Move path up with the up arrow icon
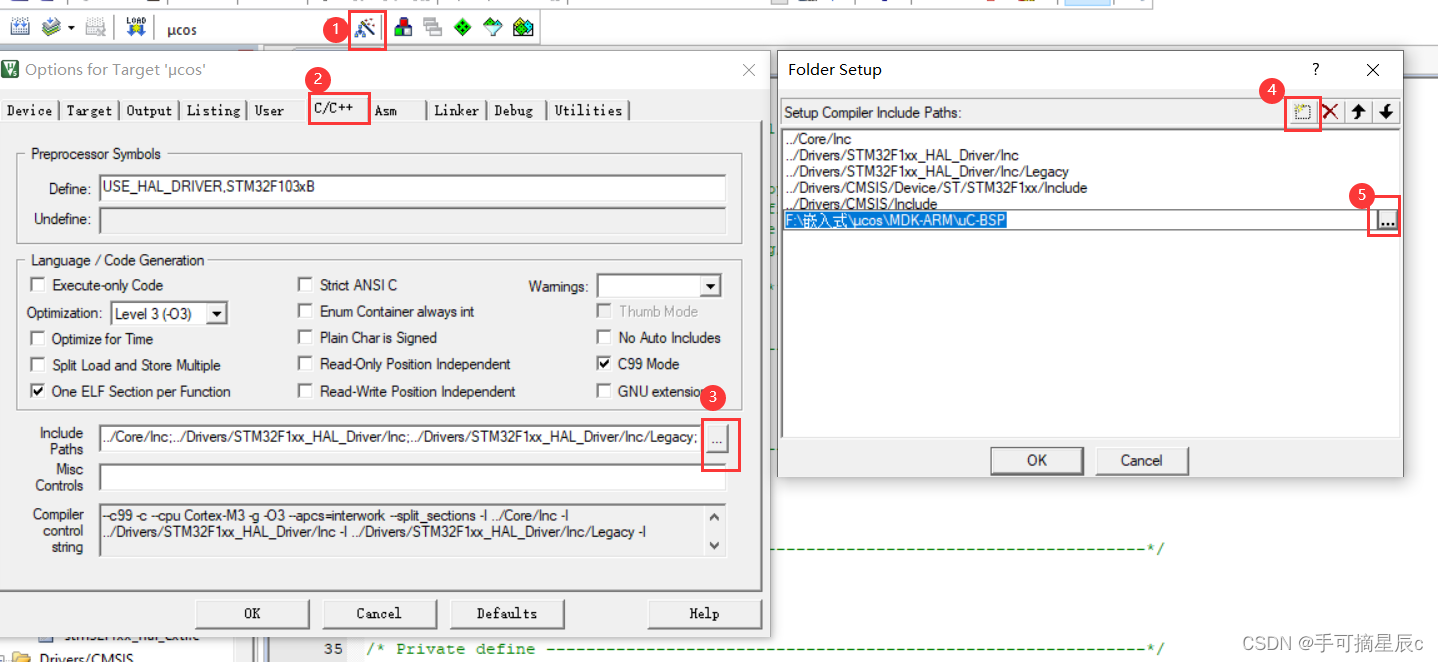This screenshot has width=1438, height=662. coord(1358,112)
